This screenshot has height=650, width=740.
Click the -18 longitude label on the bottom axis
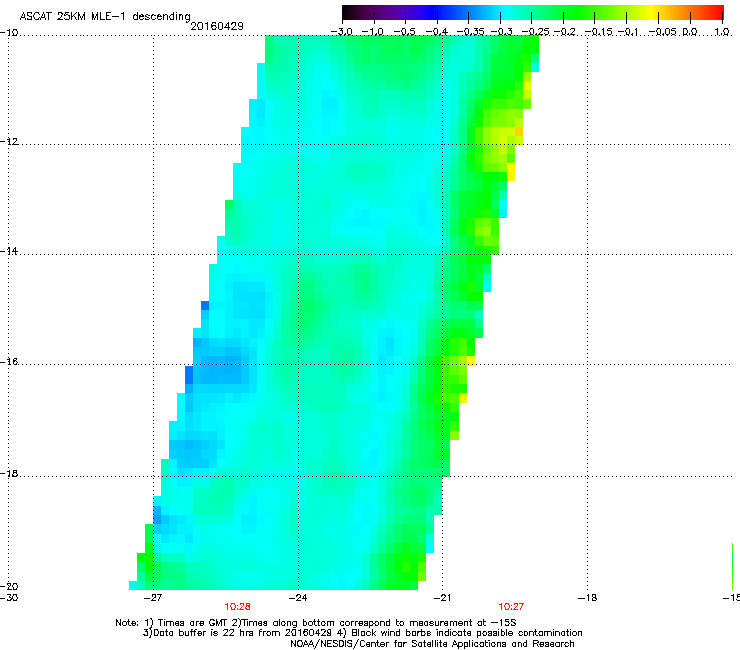tap(587, 598)
